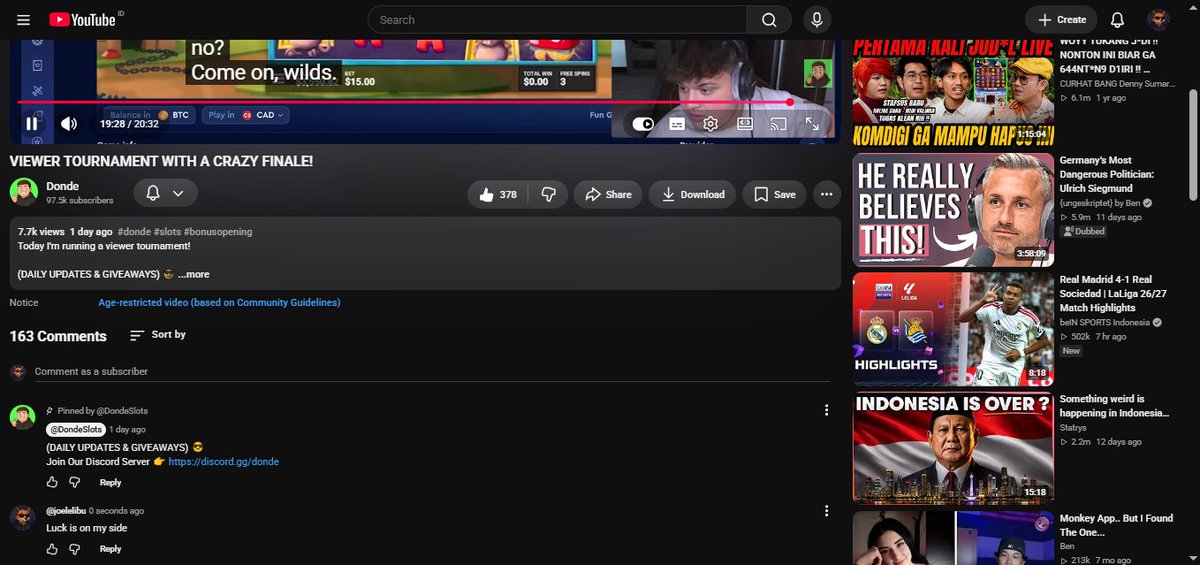
Task: Open @joelelibu commenter profile name
Action: point(66,511)
